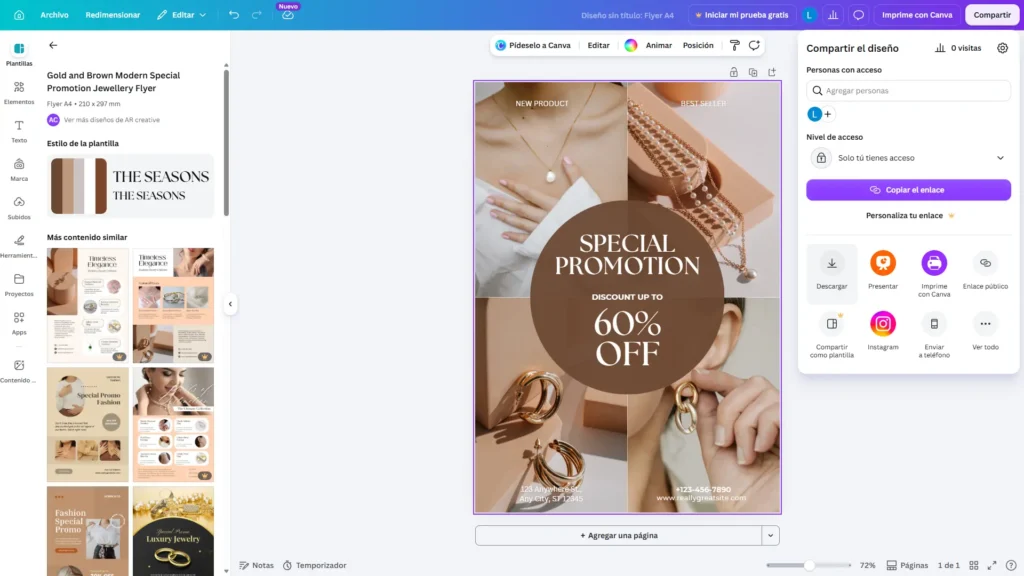Select the Fashion Special Promo template thumbnail
The height and width of the screenshot is (576, 1024).
[88, 531]
